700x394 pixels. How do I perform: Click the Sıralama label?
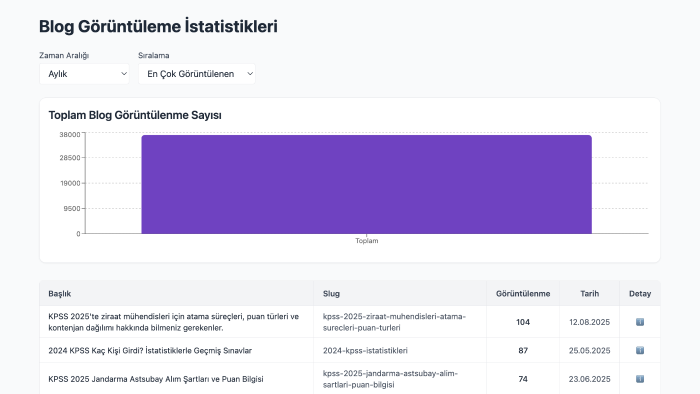click(x=154, y=55)
